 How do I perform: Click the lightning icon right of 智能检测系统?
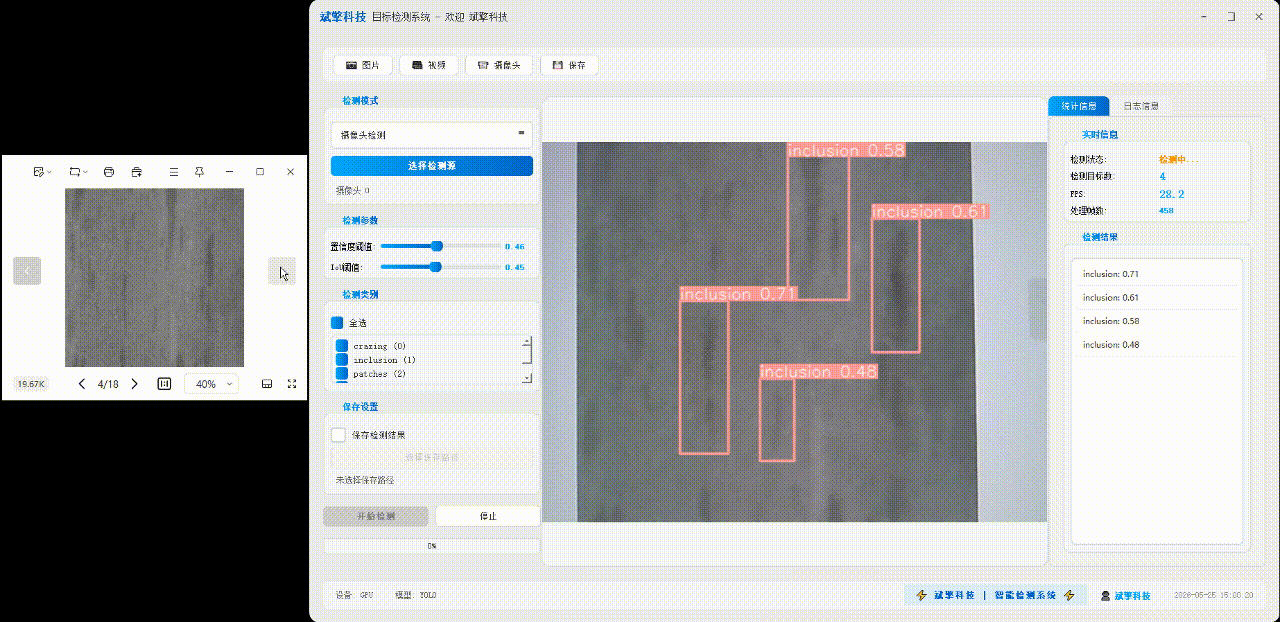coord(1069,595)
